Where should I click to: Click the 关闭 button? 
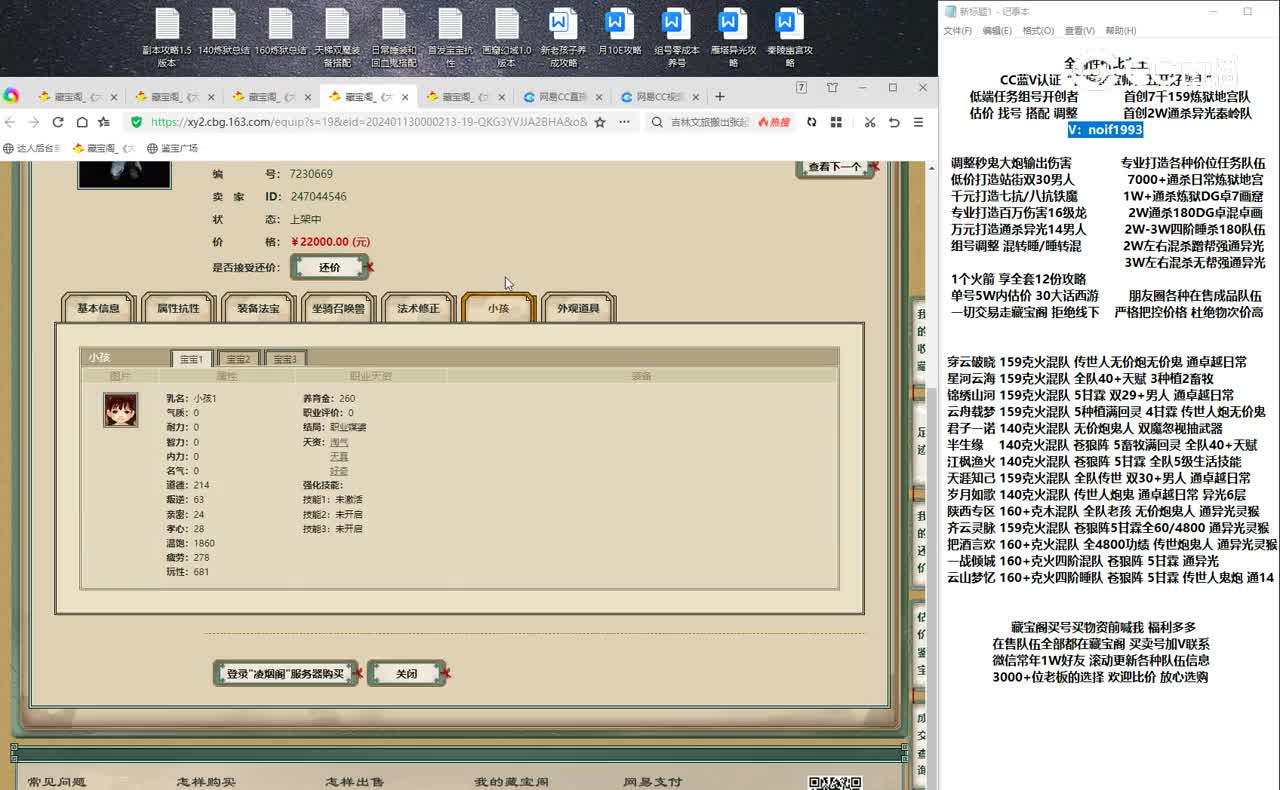[x=406, y=673]
